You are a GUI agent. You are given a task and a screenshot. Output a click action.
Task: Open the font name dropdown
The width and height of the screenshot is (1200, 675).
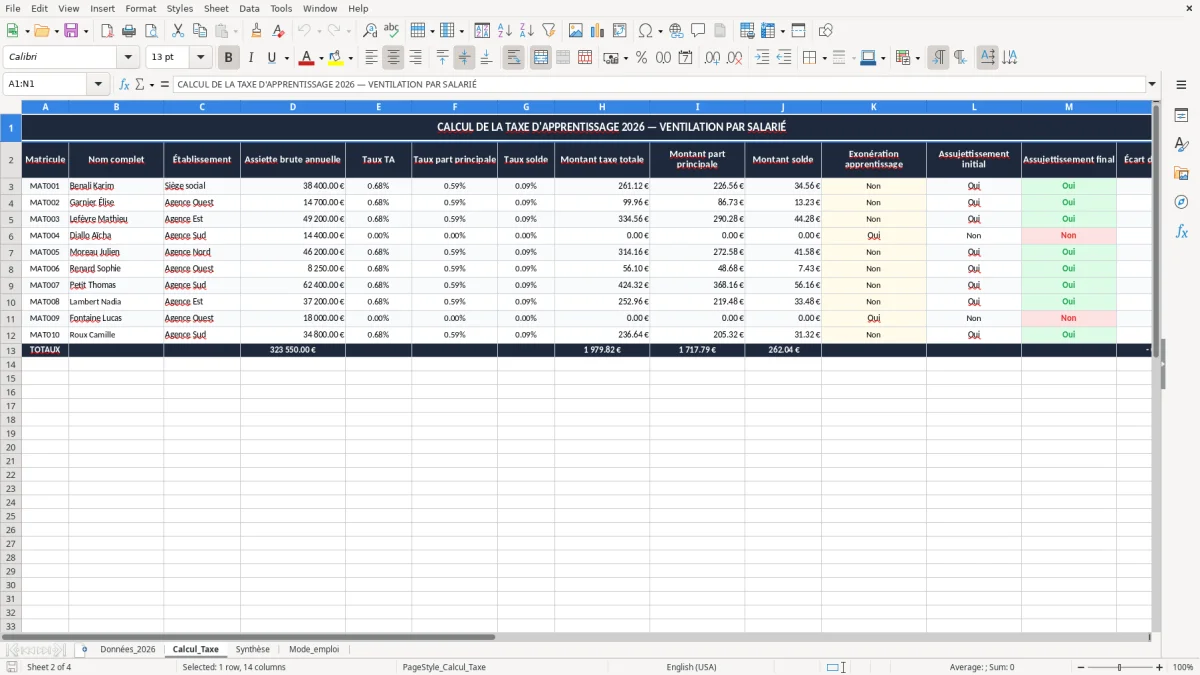click(x=128, y=58)
